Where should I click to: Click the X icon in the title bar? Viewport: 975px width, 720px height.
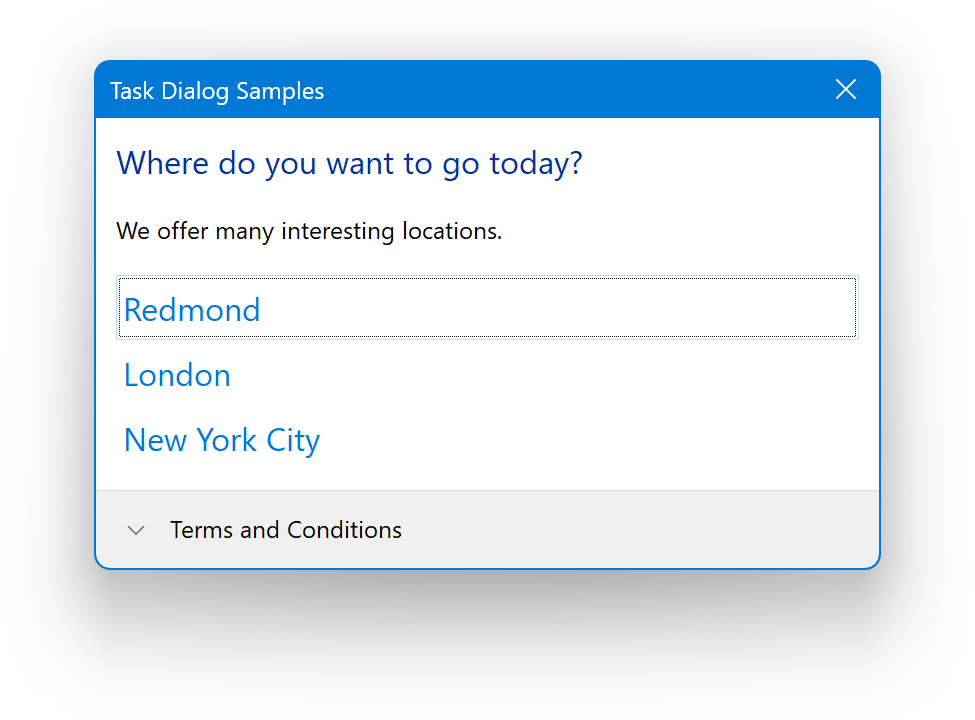click(x=846, y=90)
